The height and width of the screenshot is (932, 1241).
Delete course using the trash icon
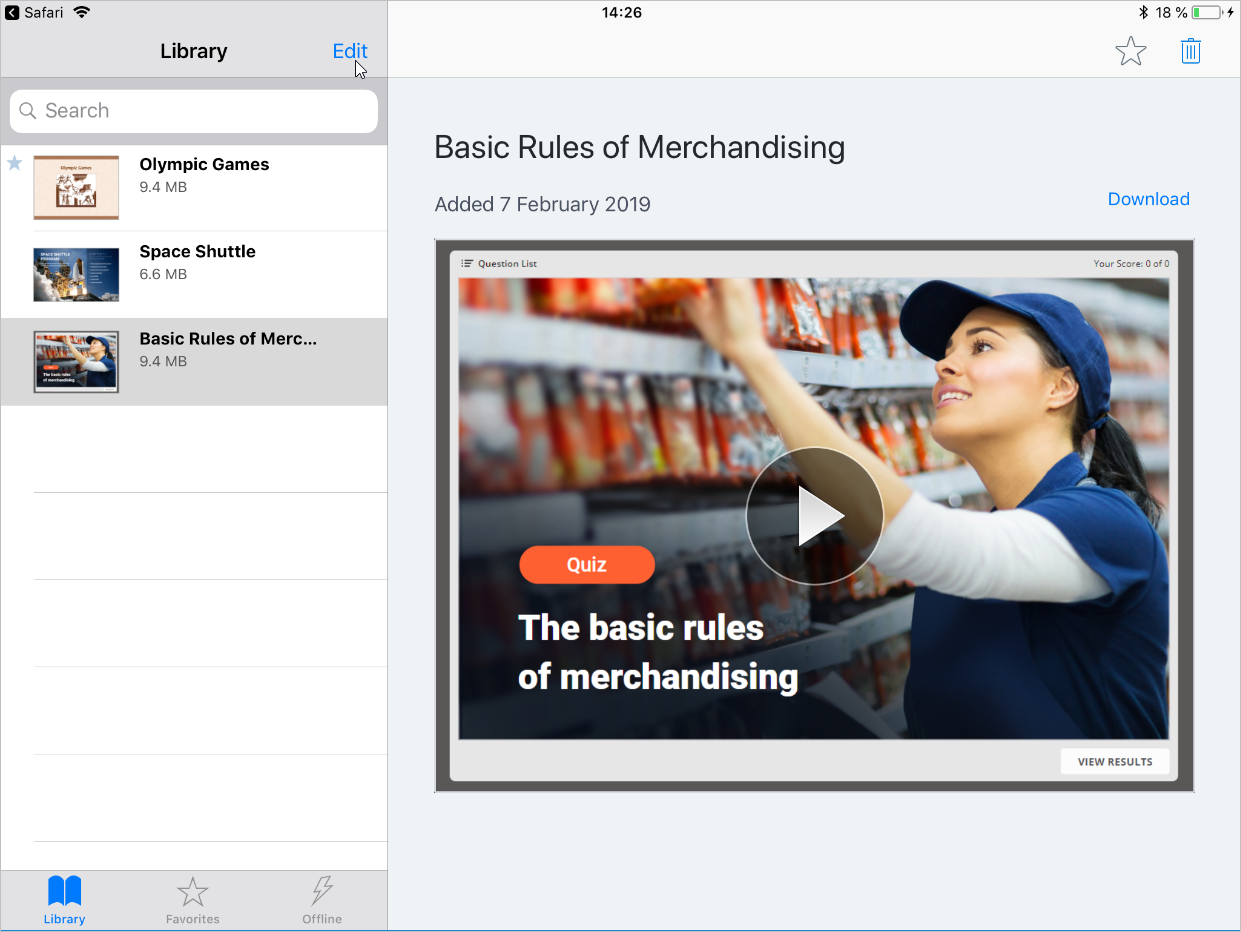(1190, 51)
